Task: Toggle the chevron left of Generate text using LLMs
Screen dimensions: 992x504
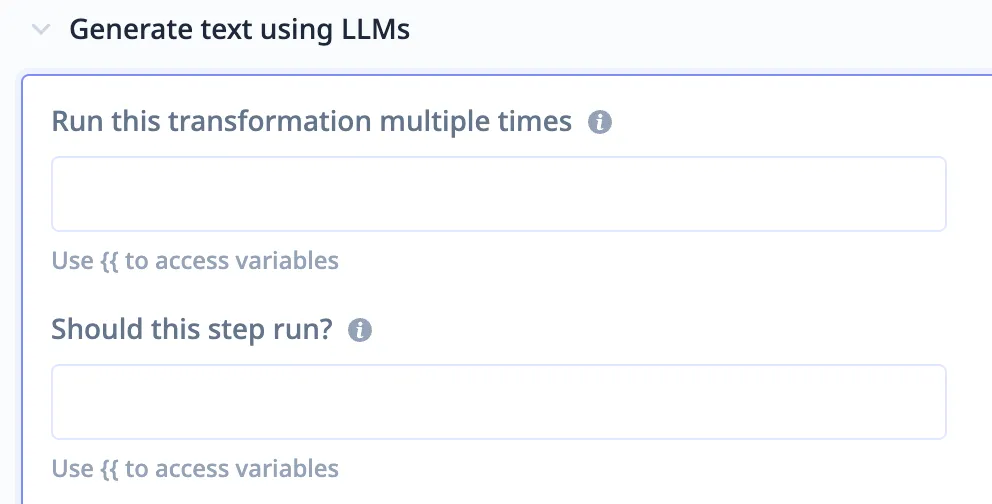Action: (40, 30)
